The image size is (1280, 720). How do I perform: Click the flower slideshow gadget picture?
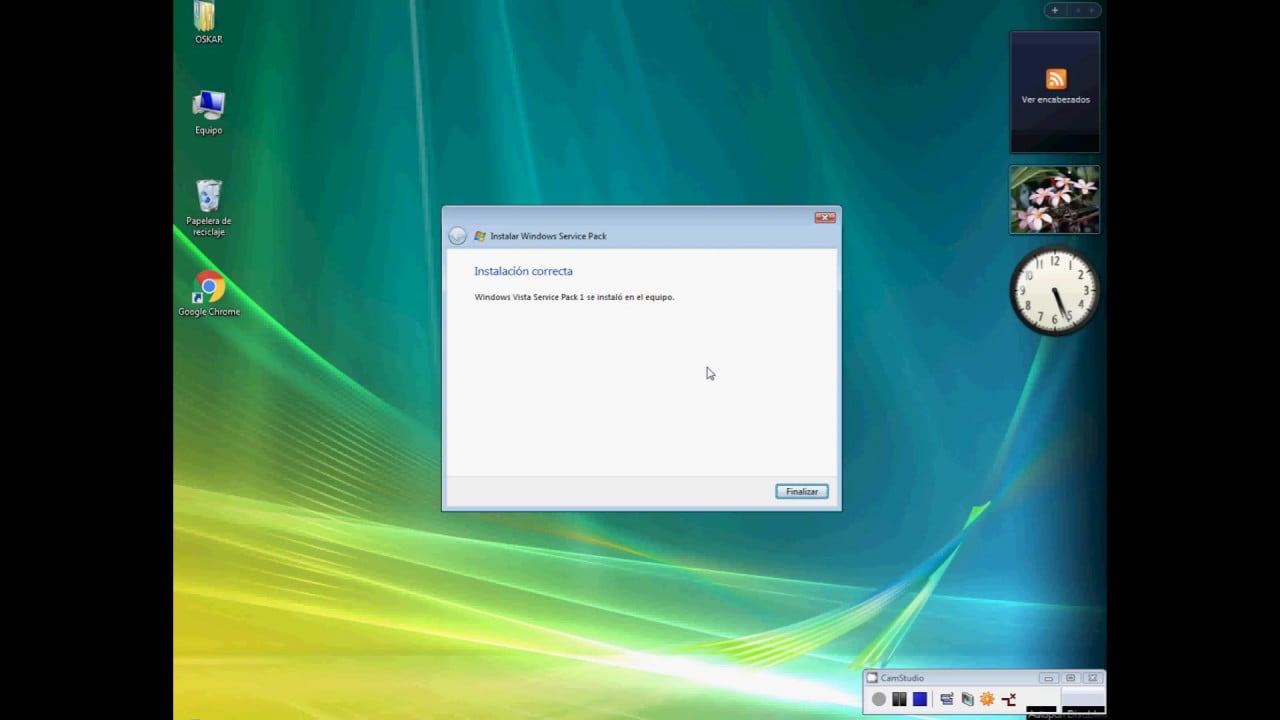[1055, 200]
